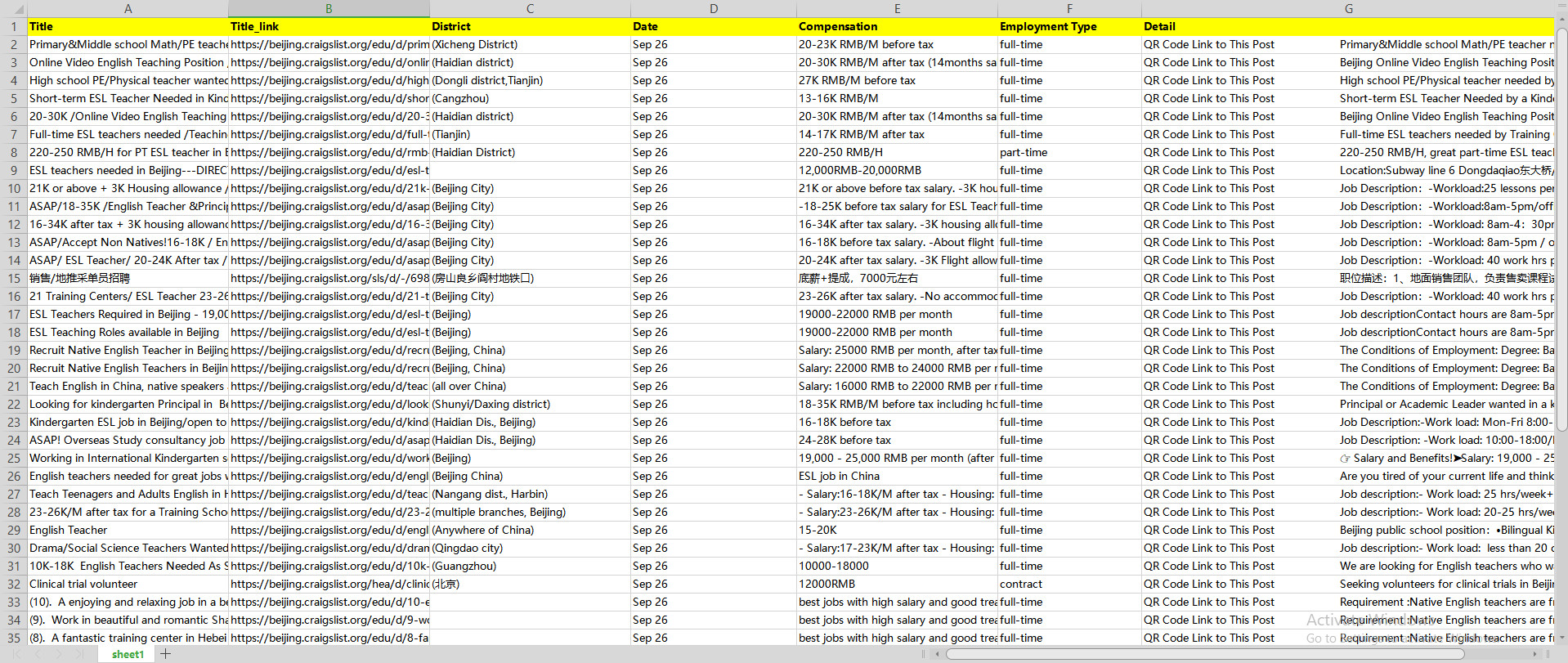1568x663 pixels.
Task: Select the '12000RMB' compensation cell
Action: click(x=897, y=584)
